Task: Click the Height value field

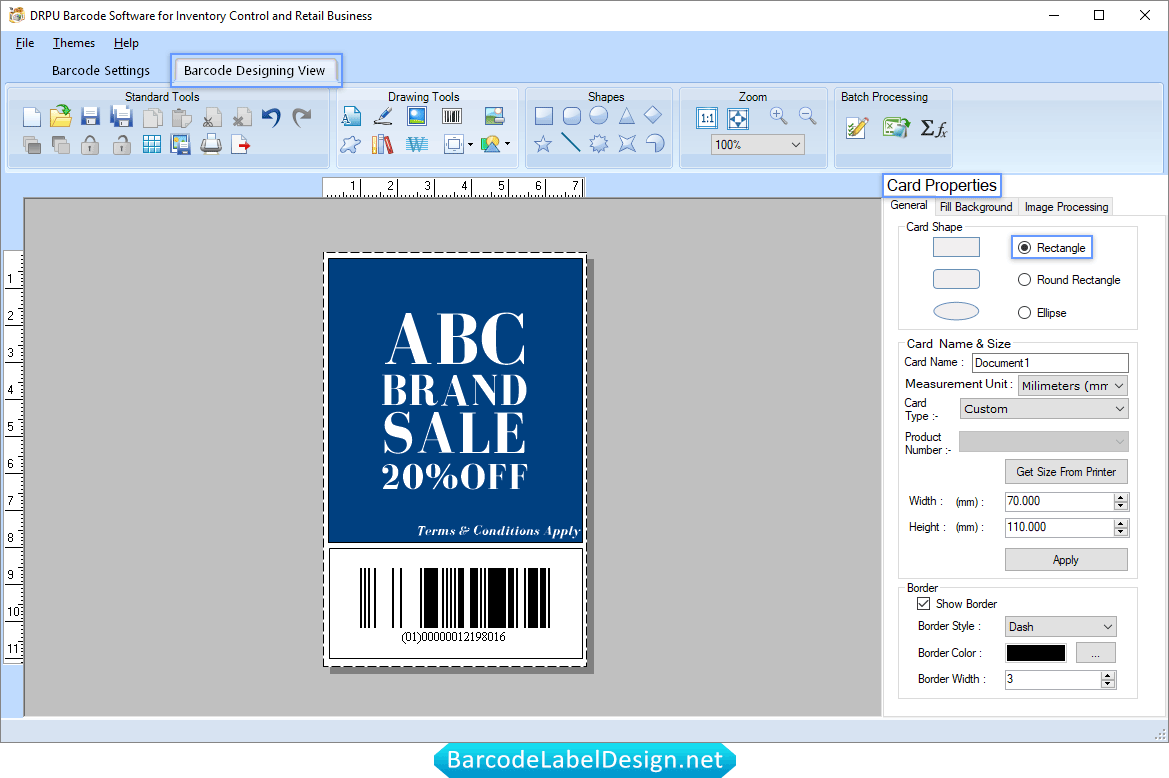Action: 1059,528
